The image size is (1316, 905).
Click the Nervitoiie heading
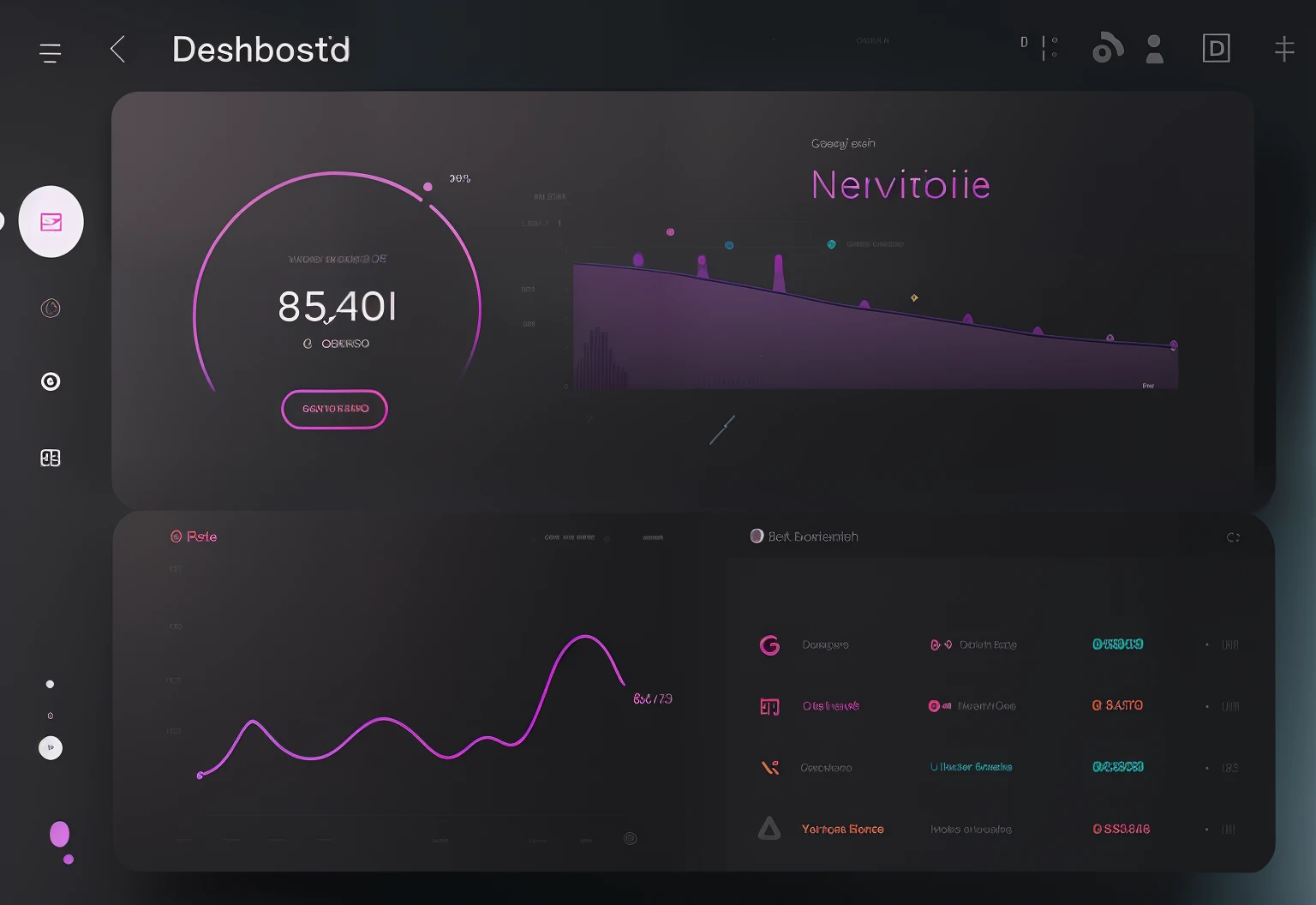click(900, 185)
